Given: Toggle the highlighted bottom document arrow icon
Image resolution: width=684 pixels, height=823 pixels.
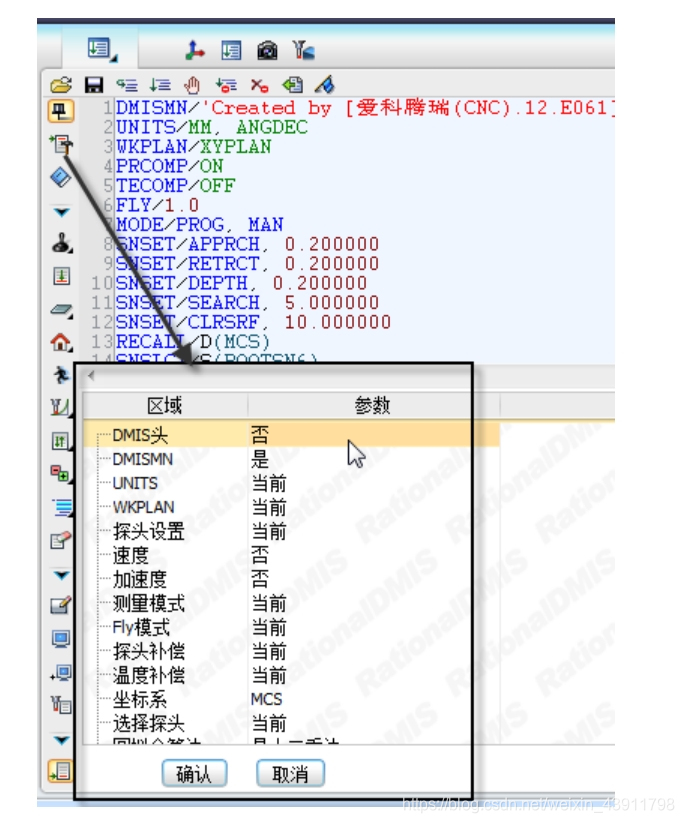Looking at the screenshot, I should pyautogui.click(x=60, y=772).
